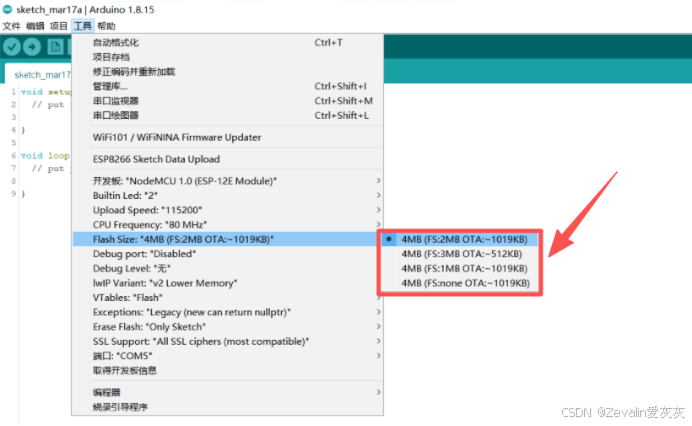Click line number 9 in the gutter
Image resolution: width=692 pixels, height=426 pixels.
tap(14, 194)
